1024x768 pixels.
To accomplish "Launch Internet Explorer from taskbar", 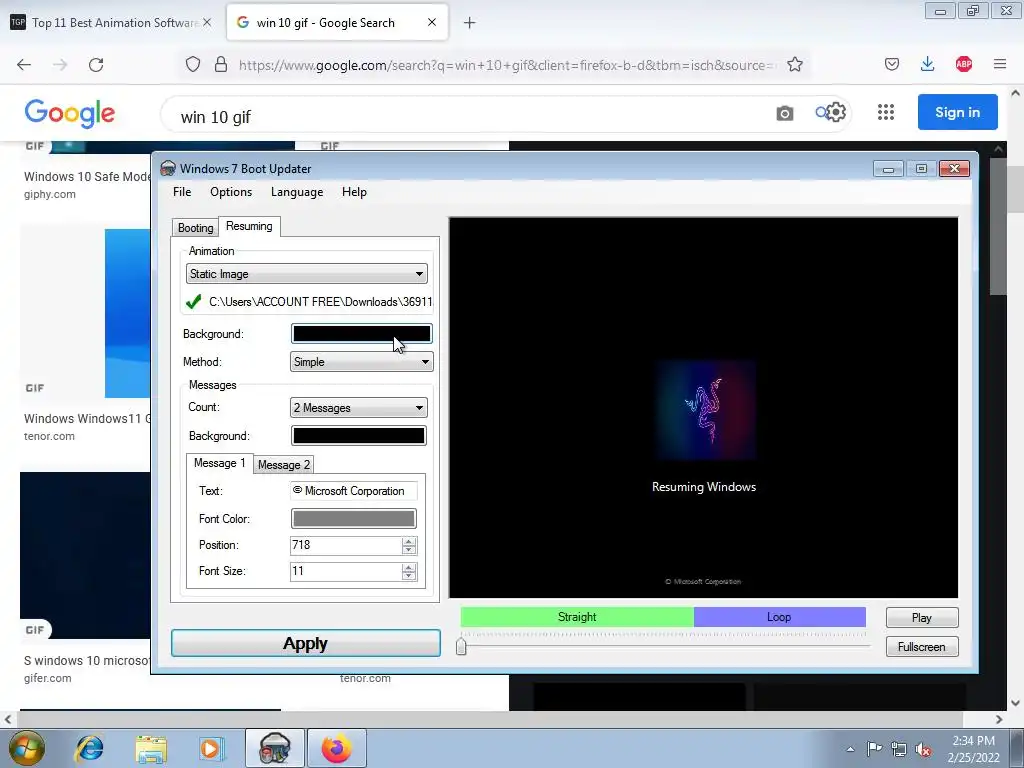I will pyautogui.click(x=89, y=748).
